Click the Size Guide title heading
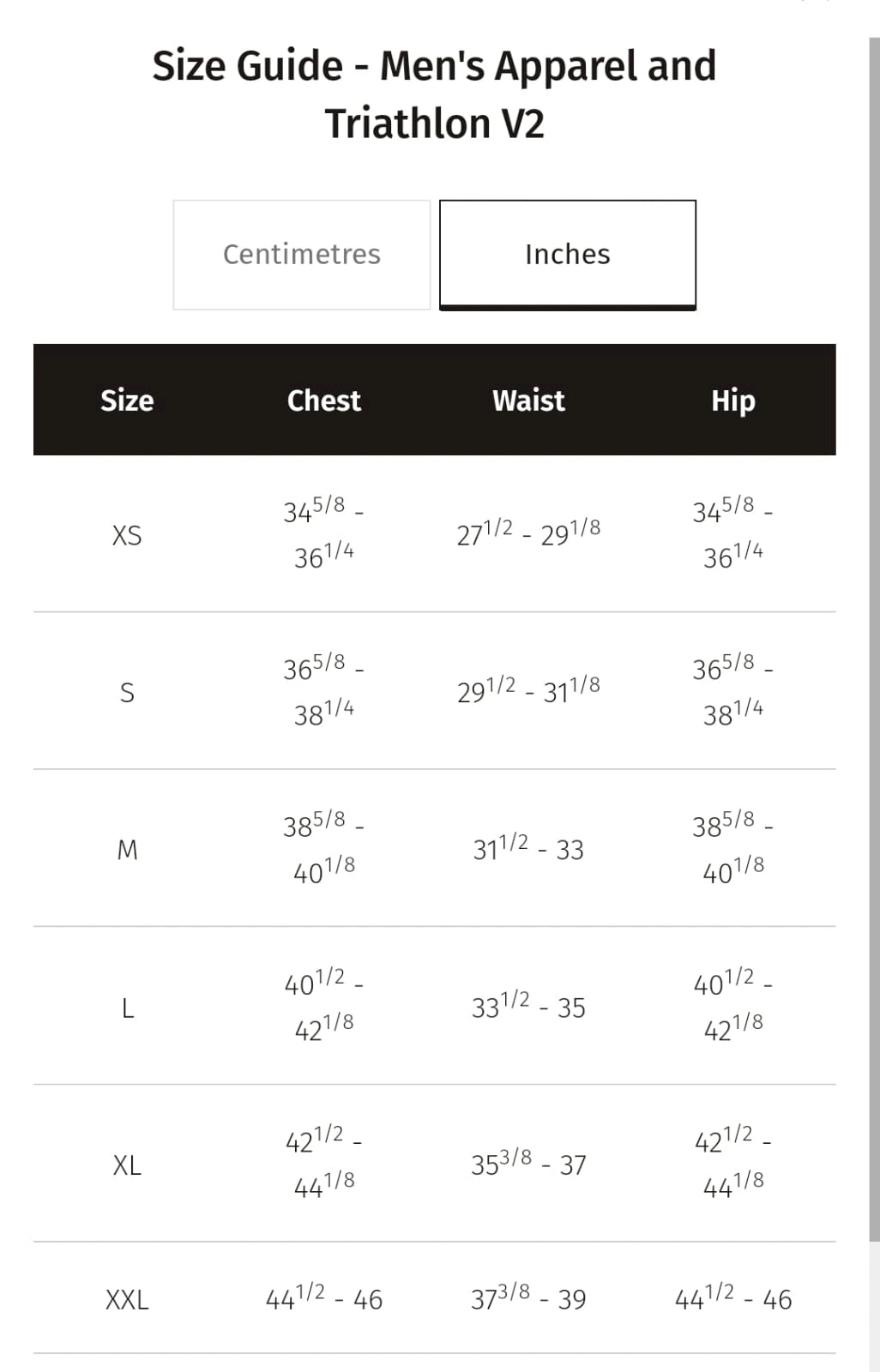The image size is (880, 1372). [434, 94]
